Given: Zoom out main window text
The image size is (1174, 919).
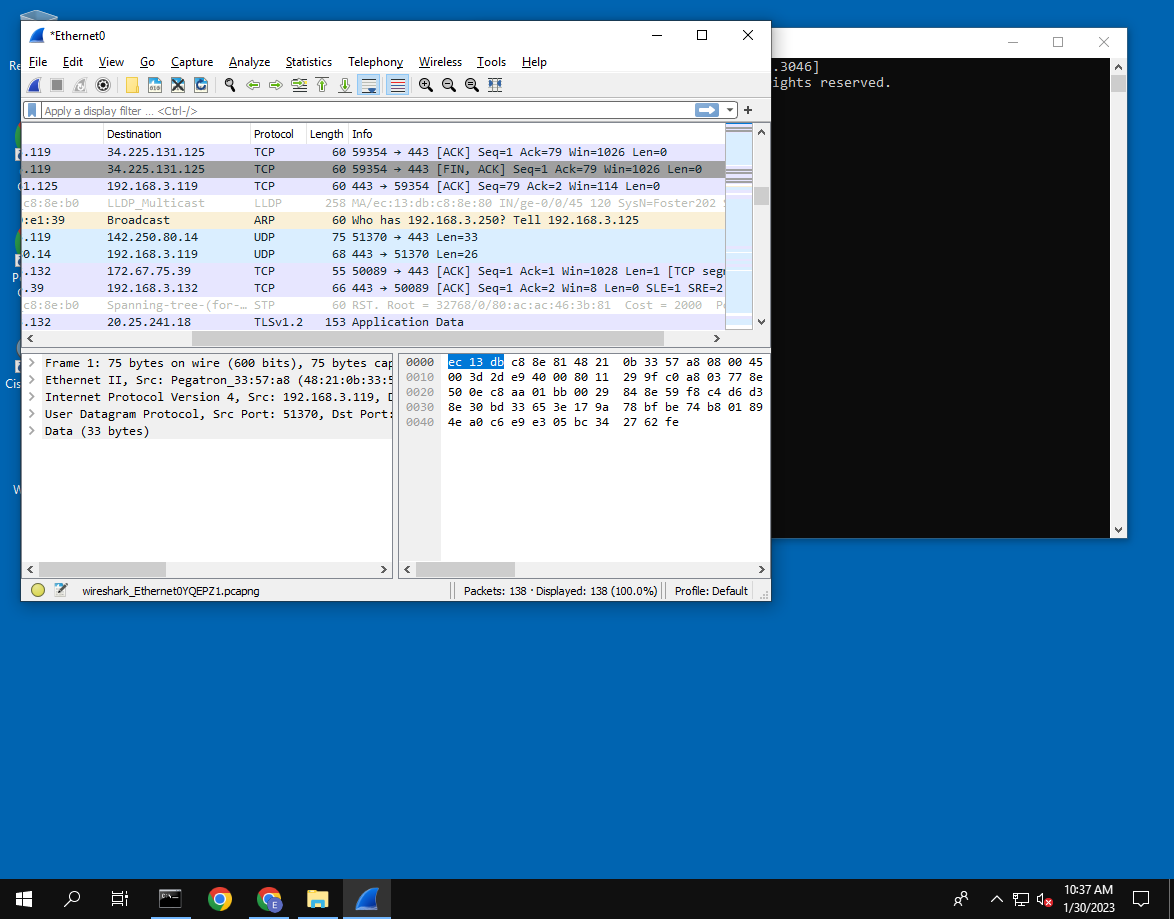Looking at the screenshot, I should [x=448, y=85].
